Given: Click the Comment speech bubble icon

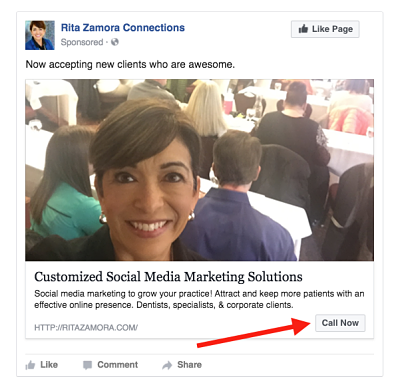Looking at the screenshot, I should click(87, 365).
